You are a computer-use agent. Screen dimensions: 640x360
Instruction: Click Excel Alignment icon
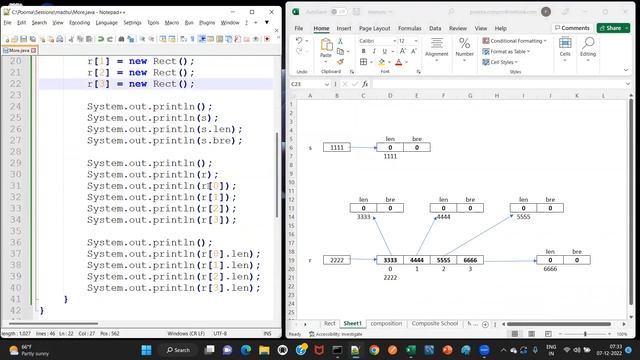(x=437, y=43)
